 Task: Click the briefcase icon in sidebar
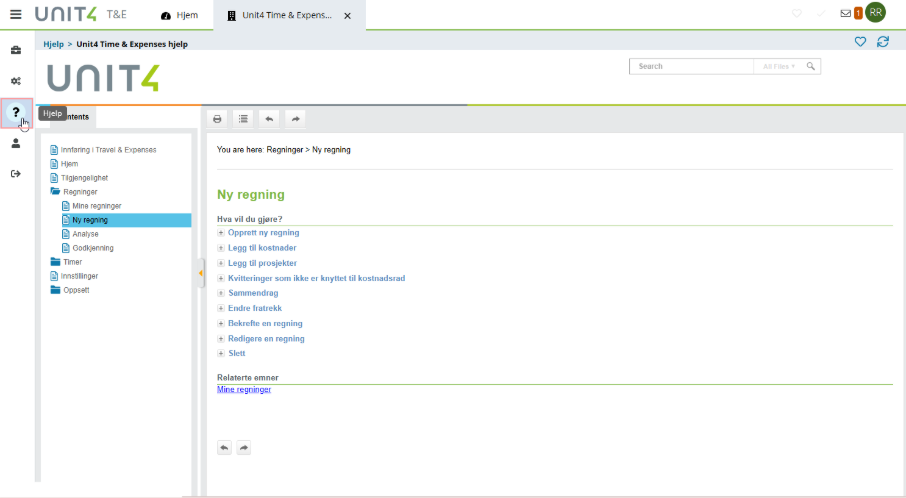(16, 50)
